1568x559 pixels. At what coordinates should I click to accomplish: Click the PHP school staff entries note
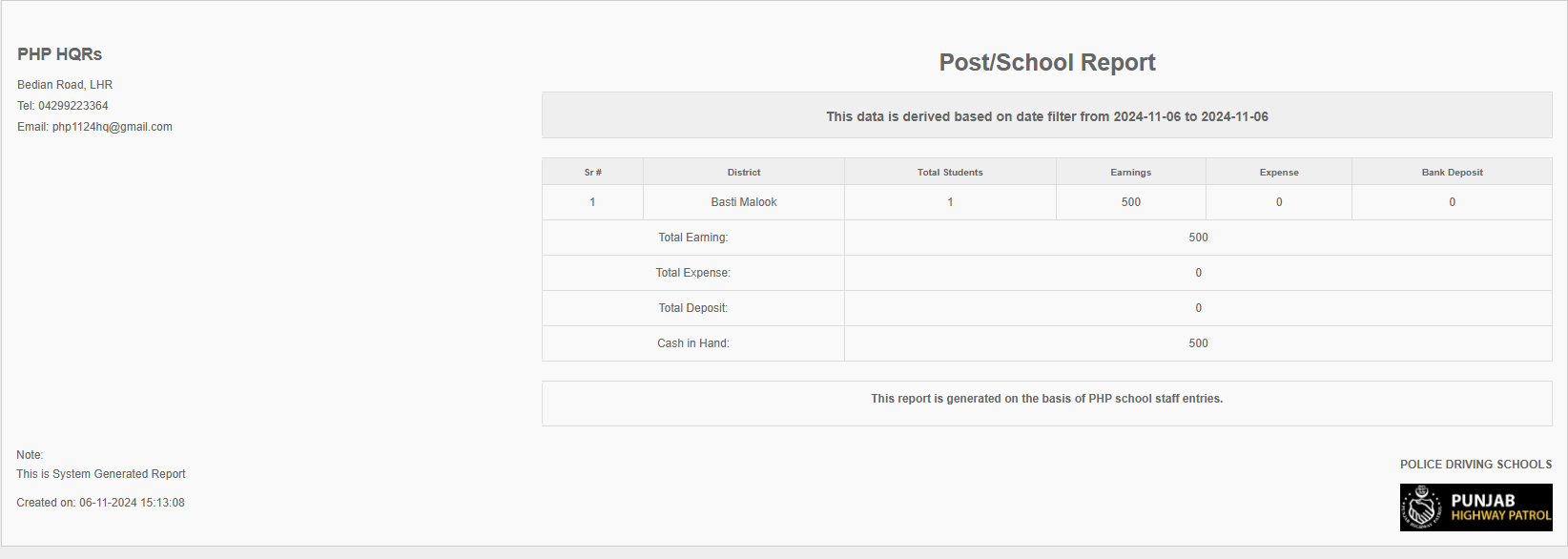click(1046, 399)
